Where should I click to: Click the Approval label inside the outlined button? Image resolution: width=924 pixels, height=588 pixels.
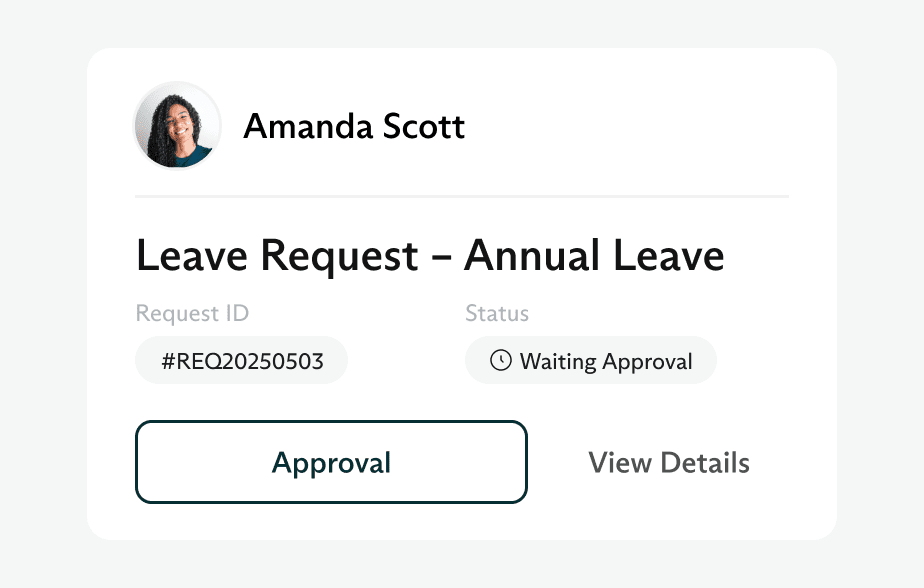click(331, 463)
